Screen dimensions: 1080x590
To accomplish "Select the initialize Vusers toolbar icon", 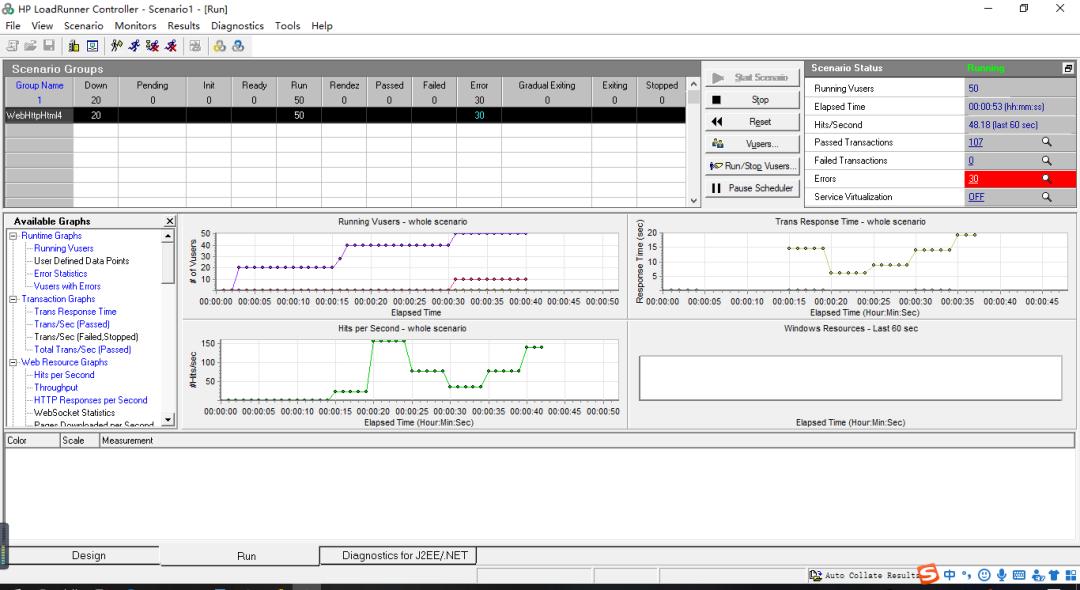I will [118, 45].
